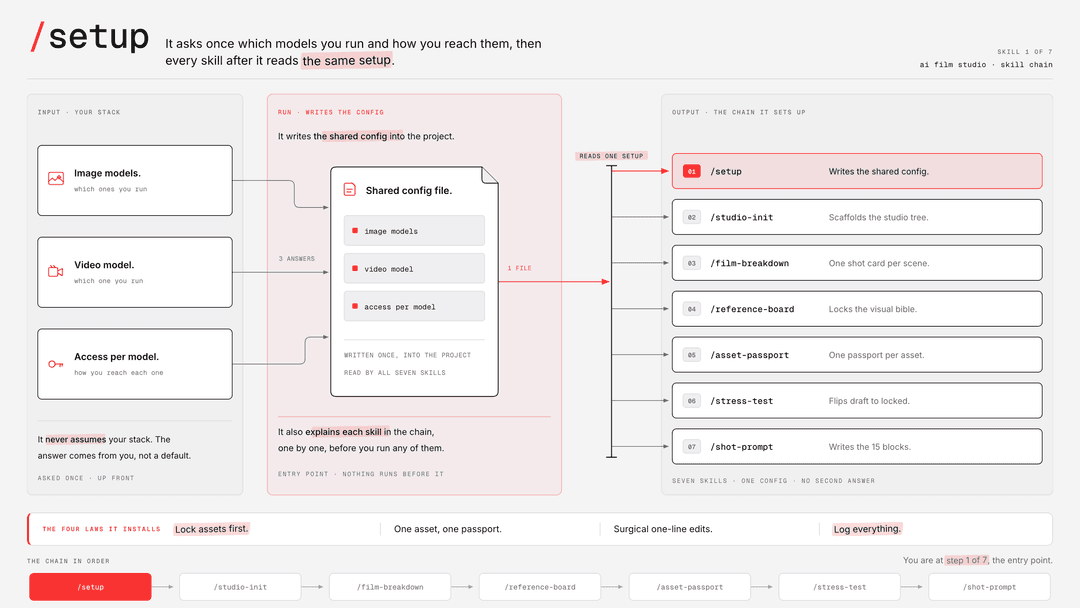Click the video camera icon beside Video model
Screen dimensions: 1080x608
(56, 271)
